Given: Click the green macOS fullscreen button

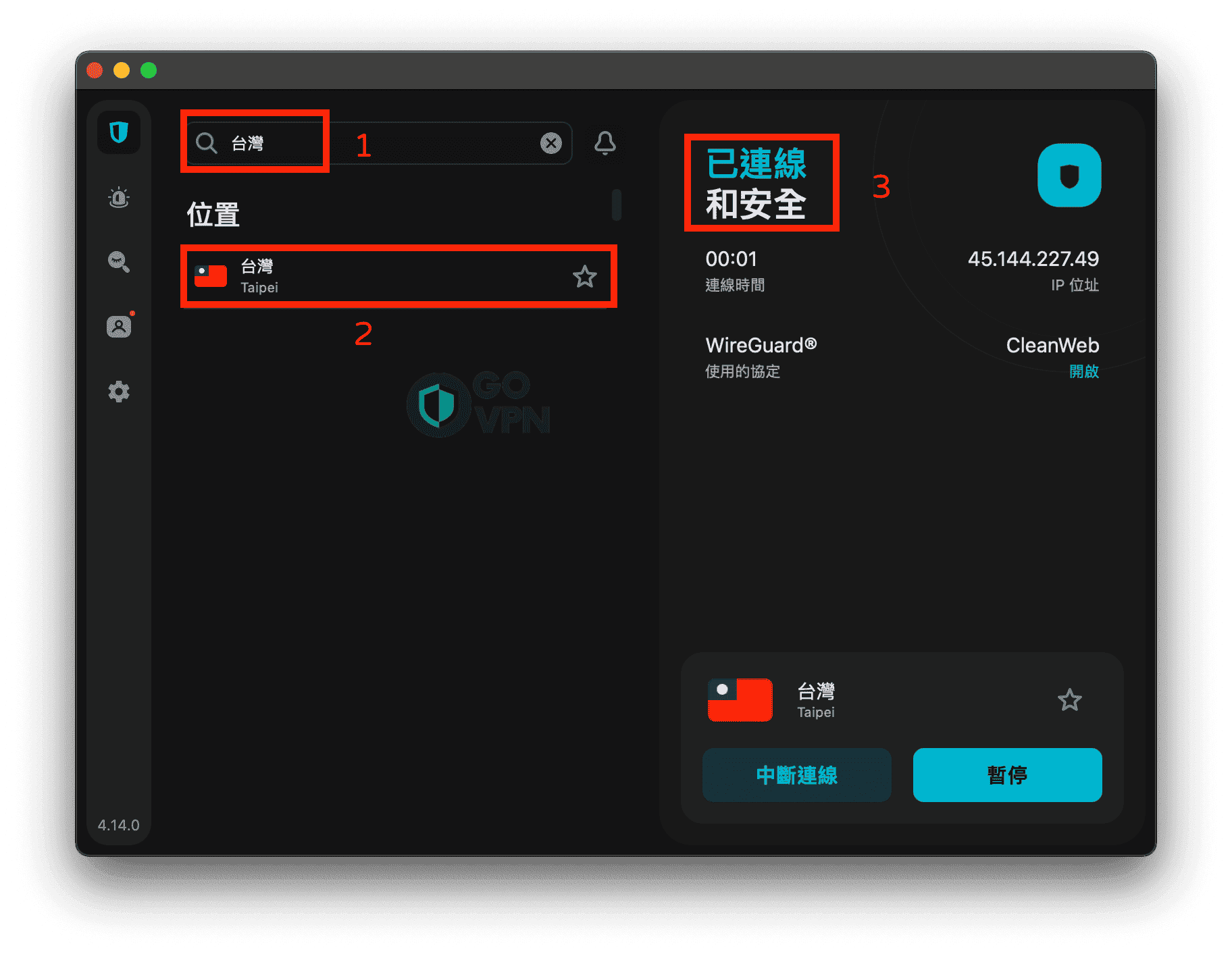Looking at the screenshot, I should tap(149, 70).
